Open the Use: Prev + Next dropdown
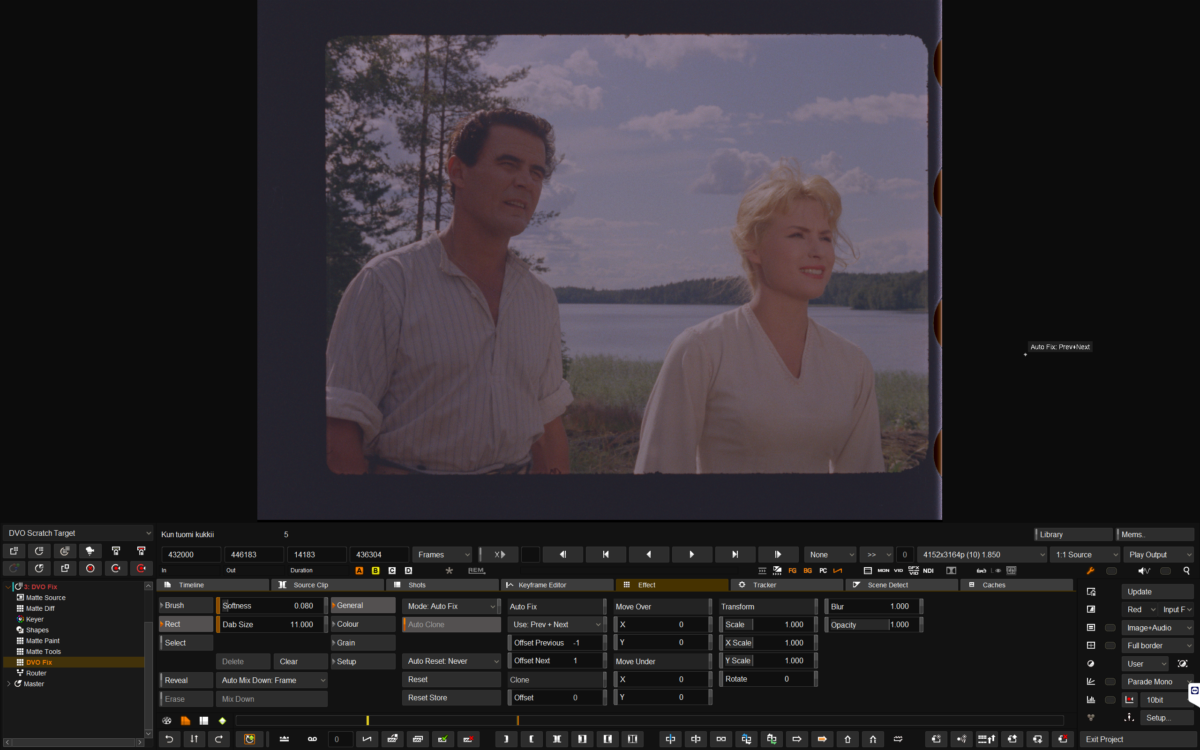1200x750 pixels. 556,624
